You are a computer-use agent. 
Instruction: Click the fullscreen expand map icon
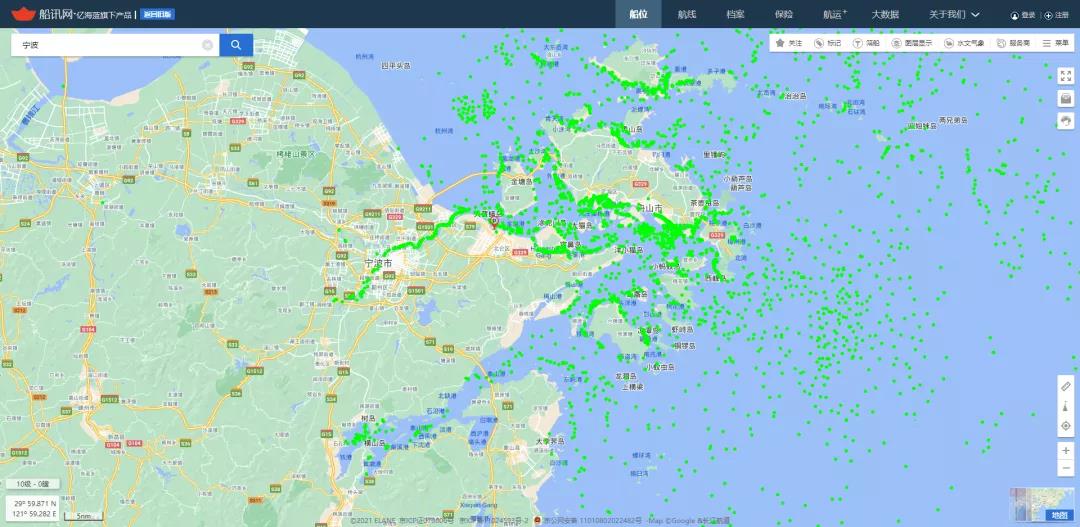click(x=1066, y=77)
